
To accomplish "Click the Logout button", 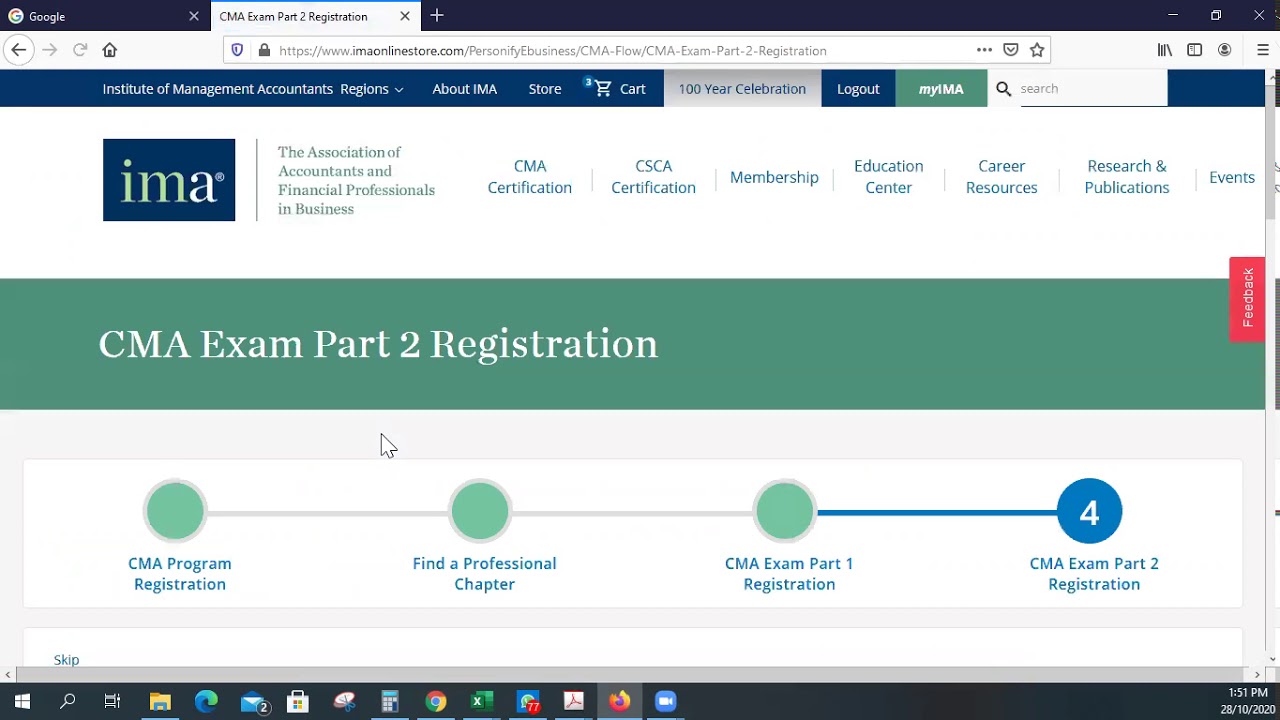I will pos(858,88).
